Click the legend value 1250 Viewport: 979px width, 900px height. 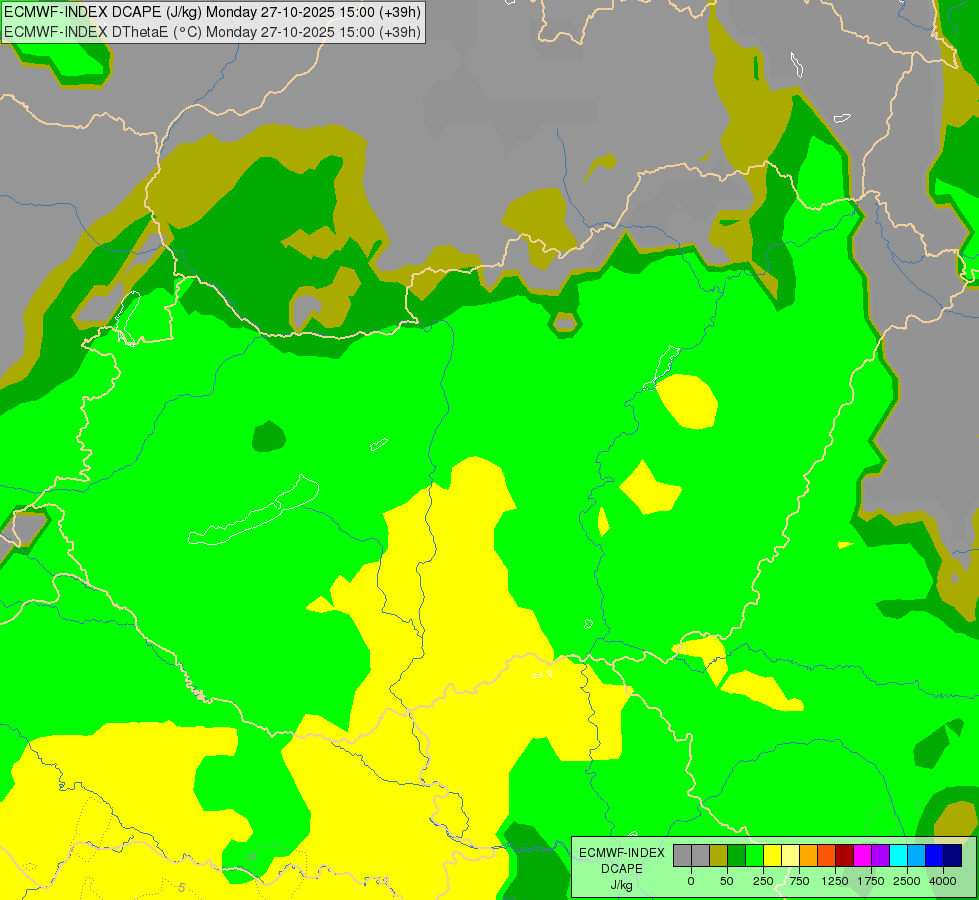click(835, 881)
